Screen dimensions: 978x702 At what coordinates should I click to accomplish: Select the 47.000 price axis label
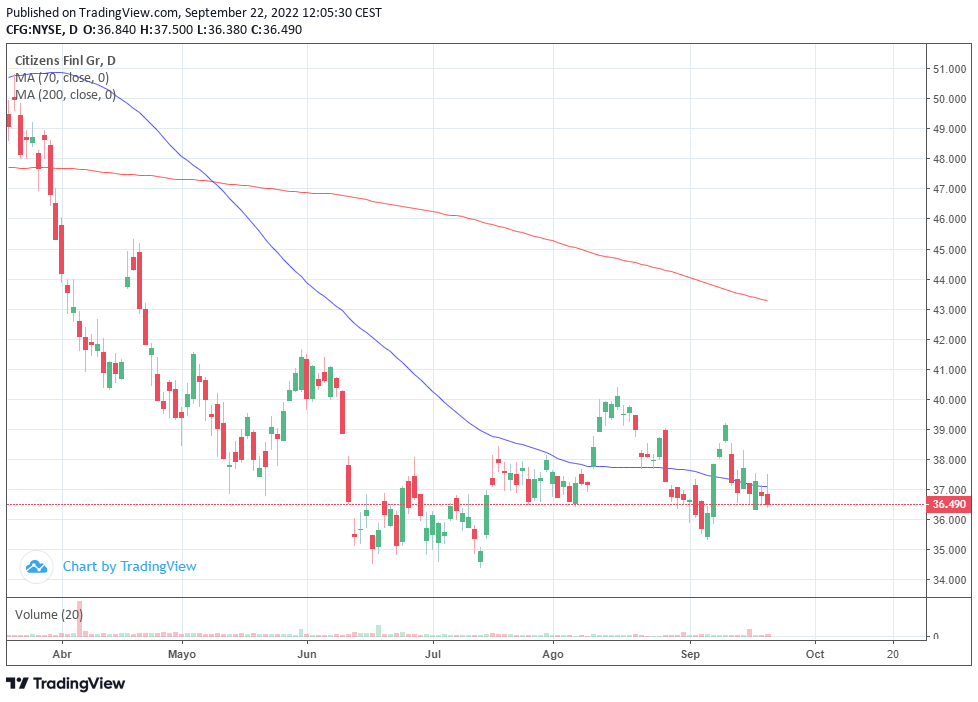[949, 189]
